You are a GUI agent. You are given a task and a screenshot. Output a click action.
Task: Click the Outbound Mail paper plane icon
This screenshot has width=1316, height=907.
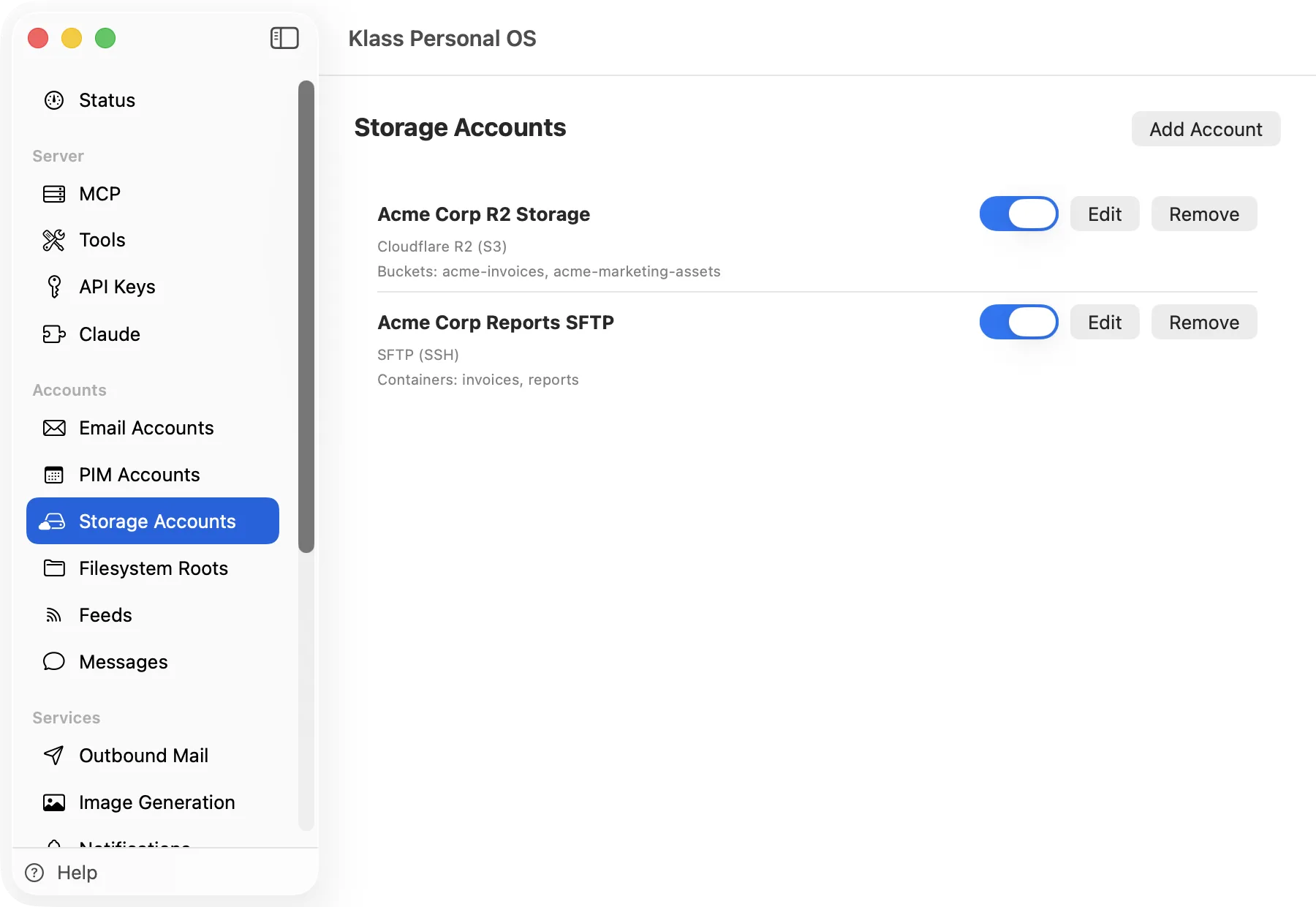click(x=54, y=756)
